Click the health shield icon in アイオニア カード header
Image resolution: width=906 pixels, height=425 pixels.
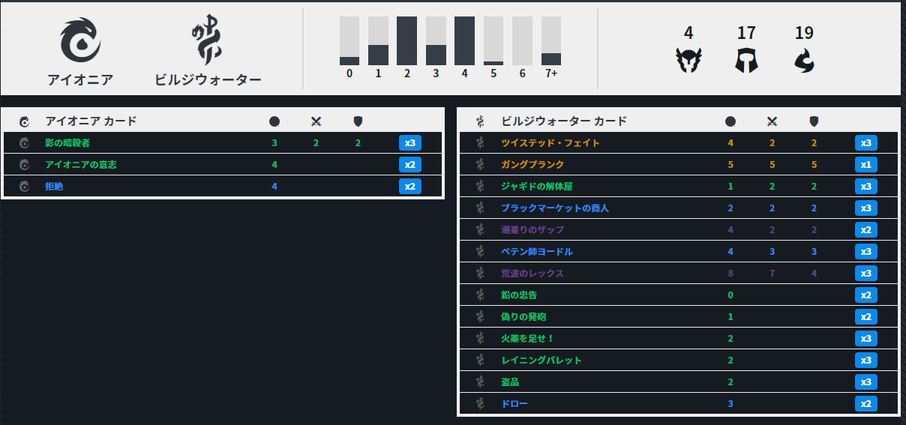coord(358,121)
